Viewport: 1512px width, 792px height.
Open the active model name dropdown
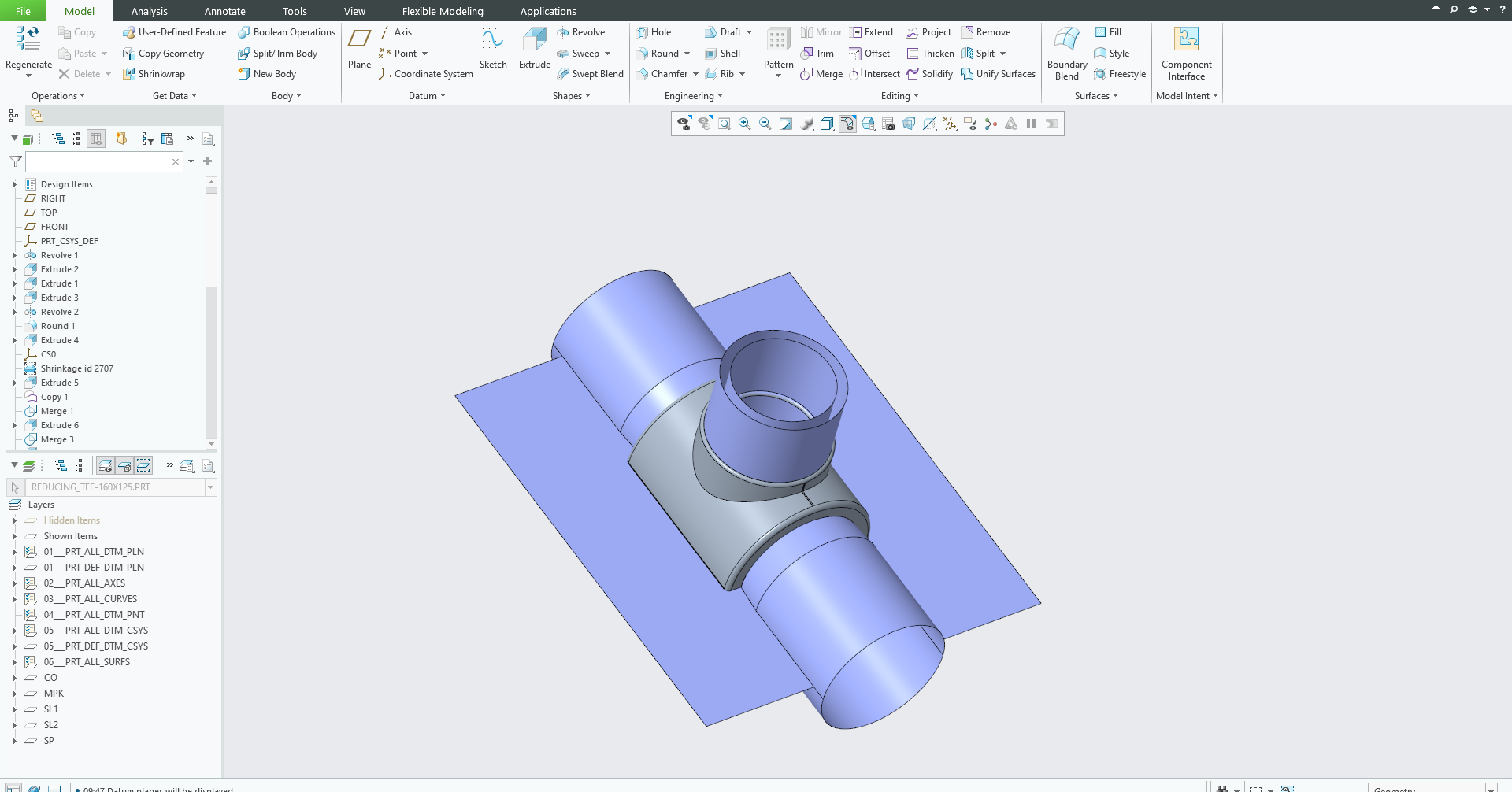(210, 487)
